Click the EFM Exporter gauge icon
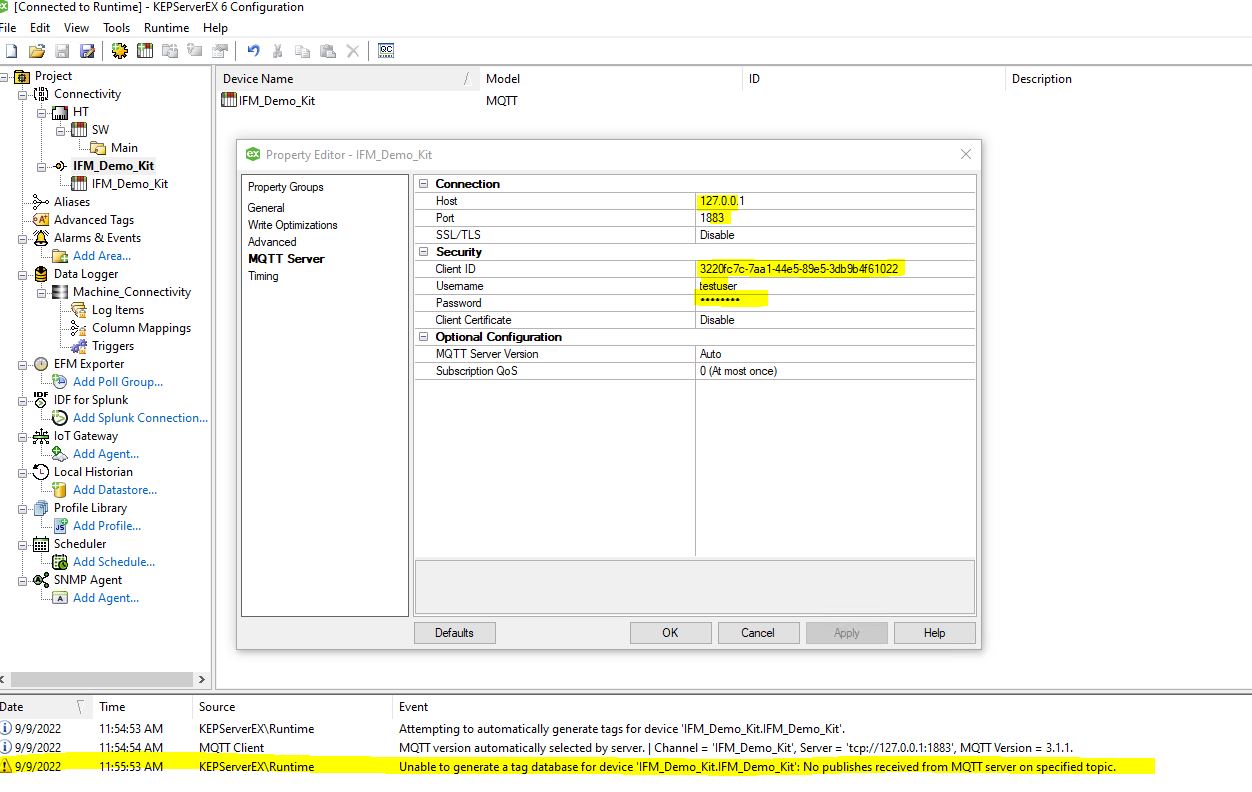The image size is (1252, 792). tap(41, 364)
